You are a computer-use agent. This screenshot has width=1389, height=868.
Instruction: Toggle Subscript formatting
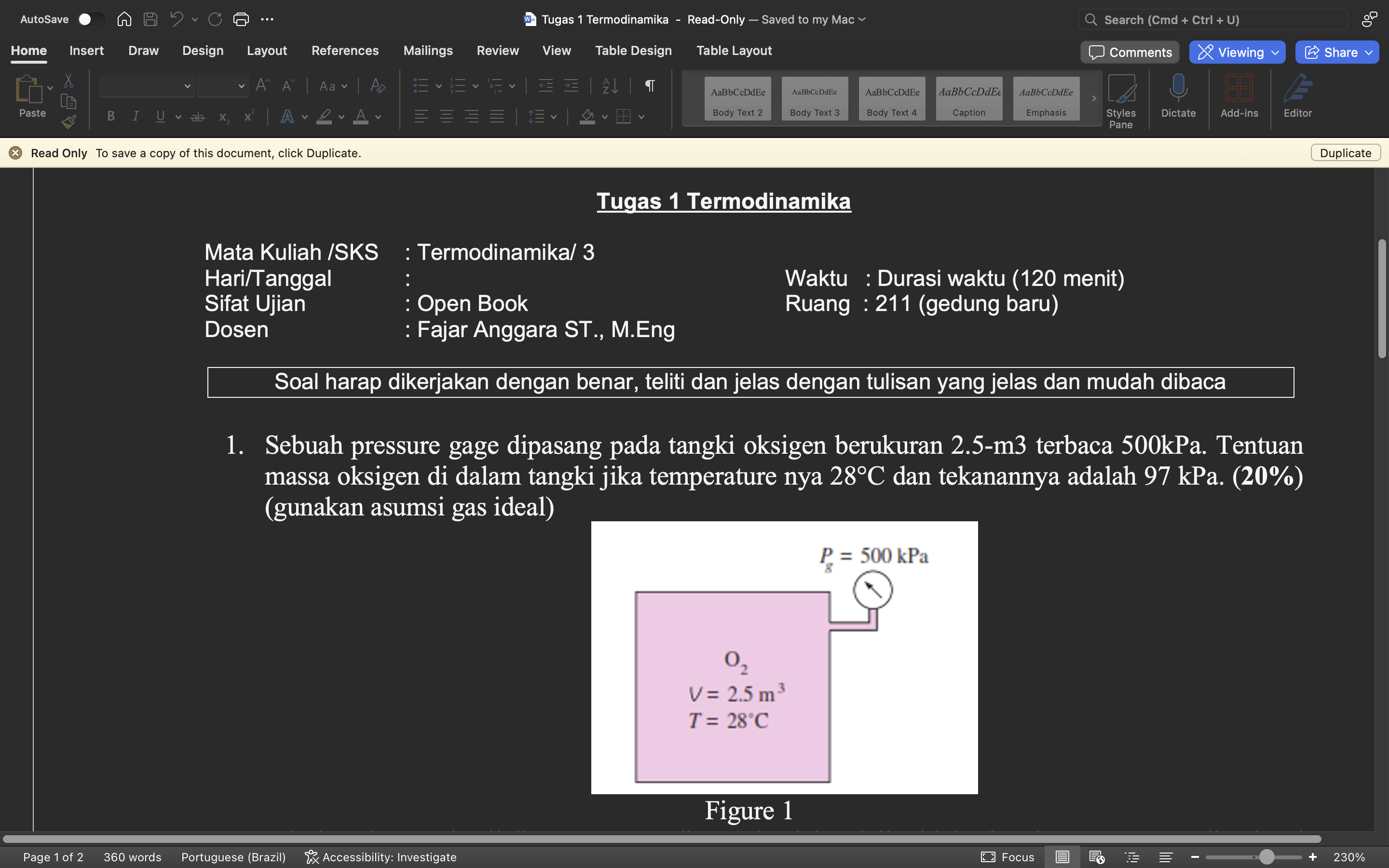tap(224, 117)
